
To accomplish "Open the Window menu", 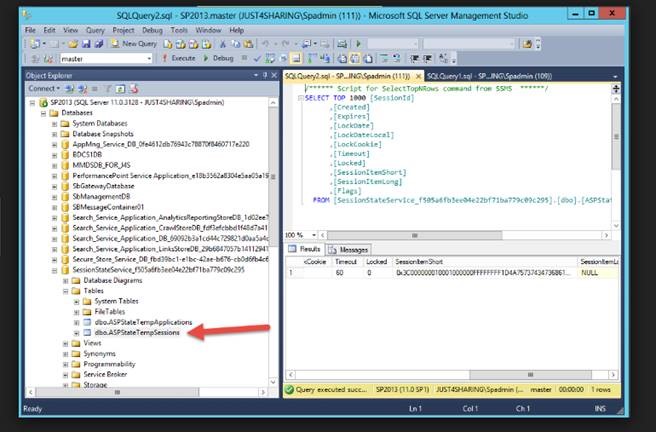I will pyautogui.click(x=208, y=30).
